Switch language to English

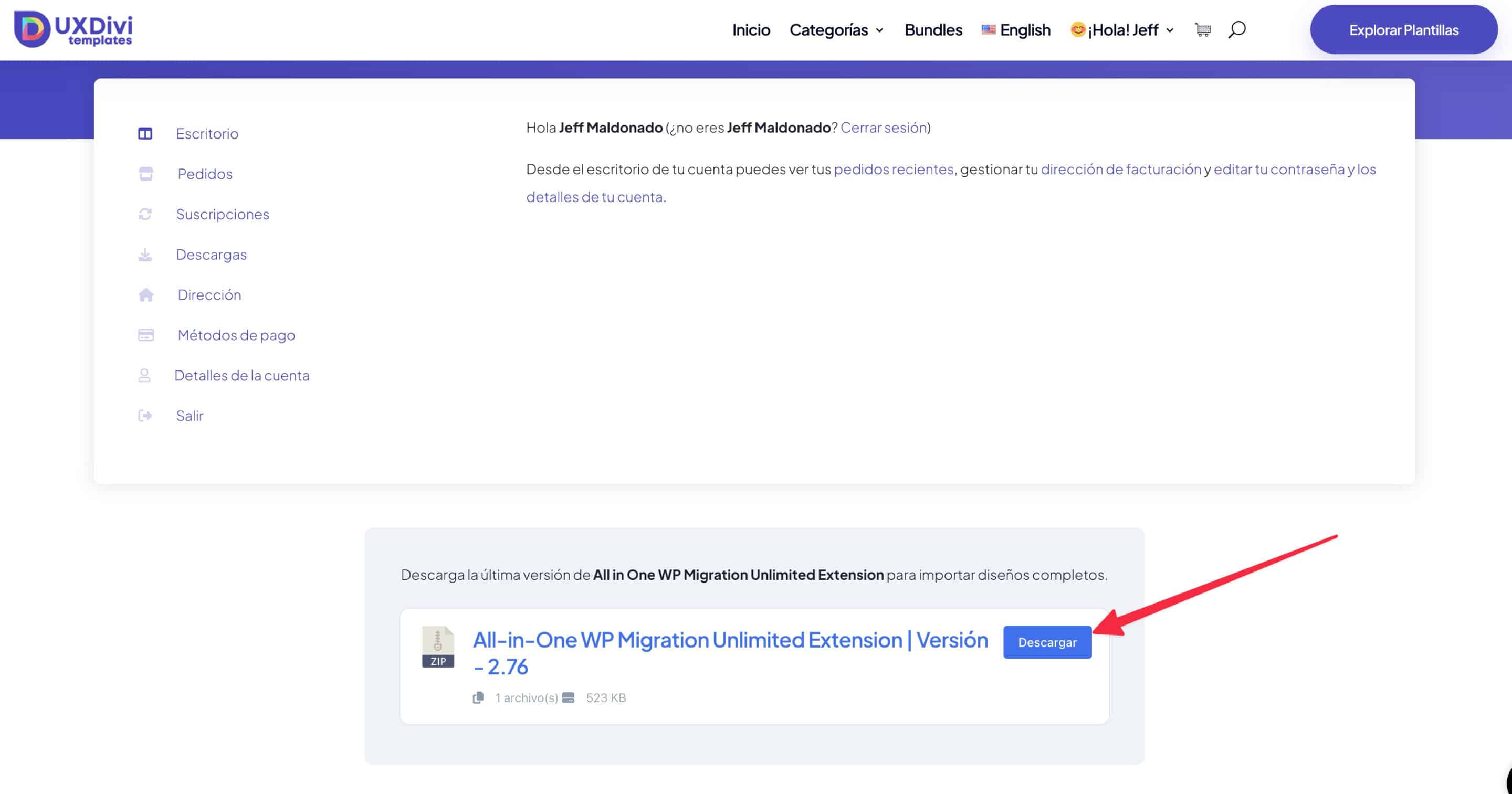(x=1016, y=30)
